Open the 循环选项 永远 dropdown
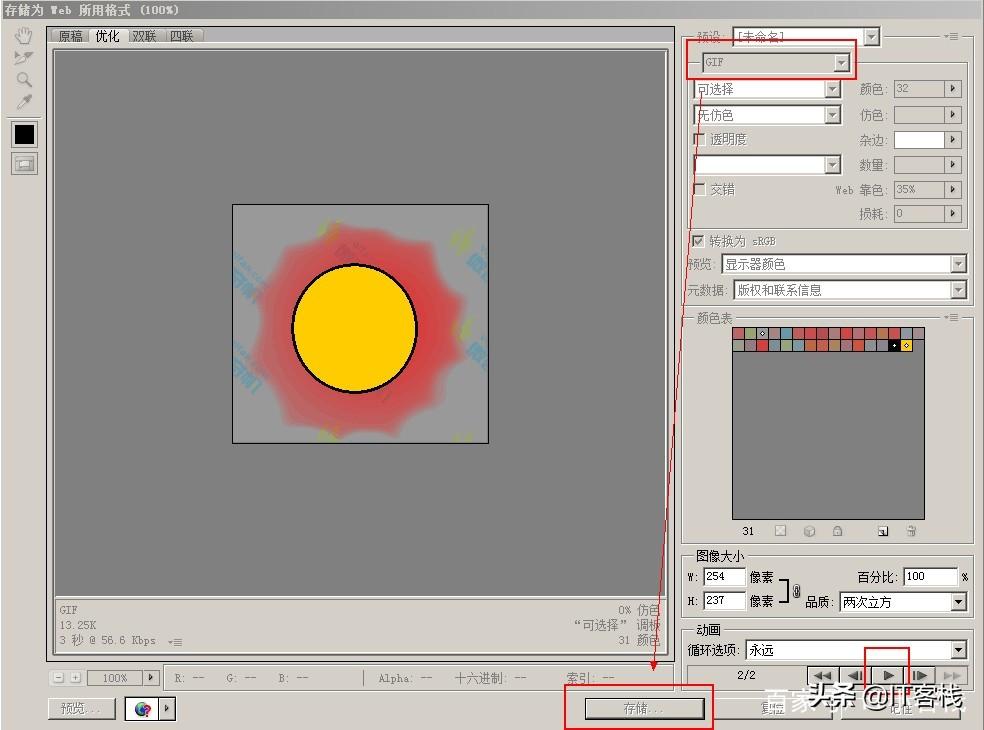 856,650
